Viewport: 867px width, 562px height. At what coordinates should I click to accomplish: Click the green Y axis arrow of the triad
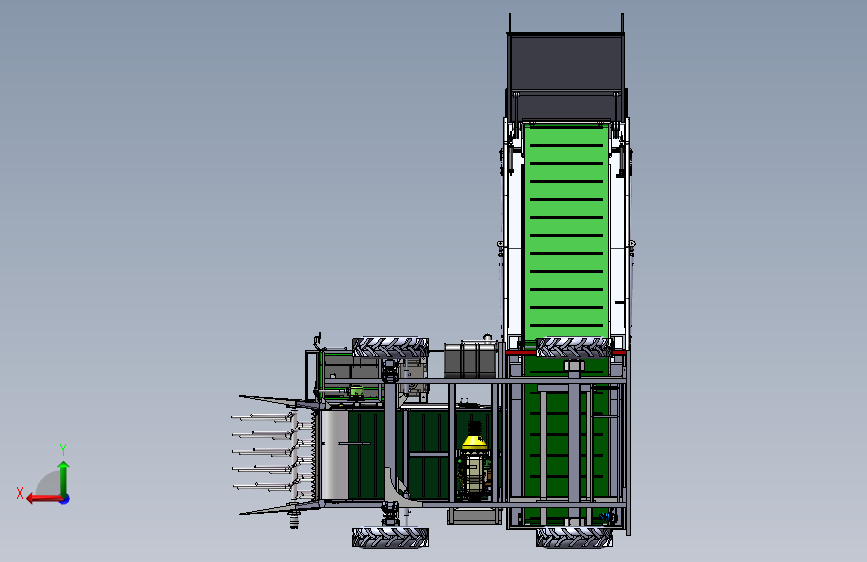point(64,478)
